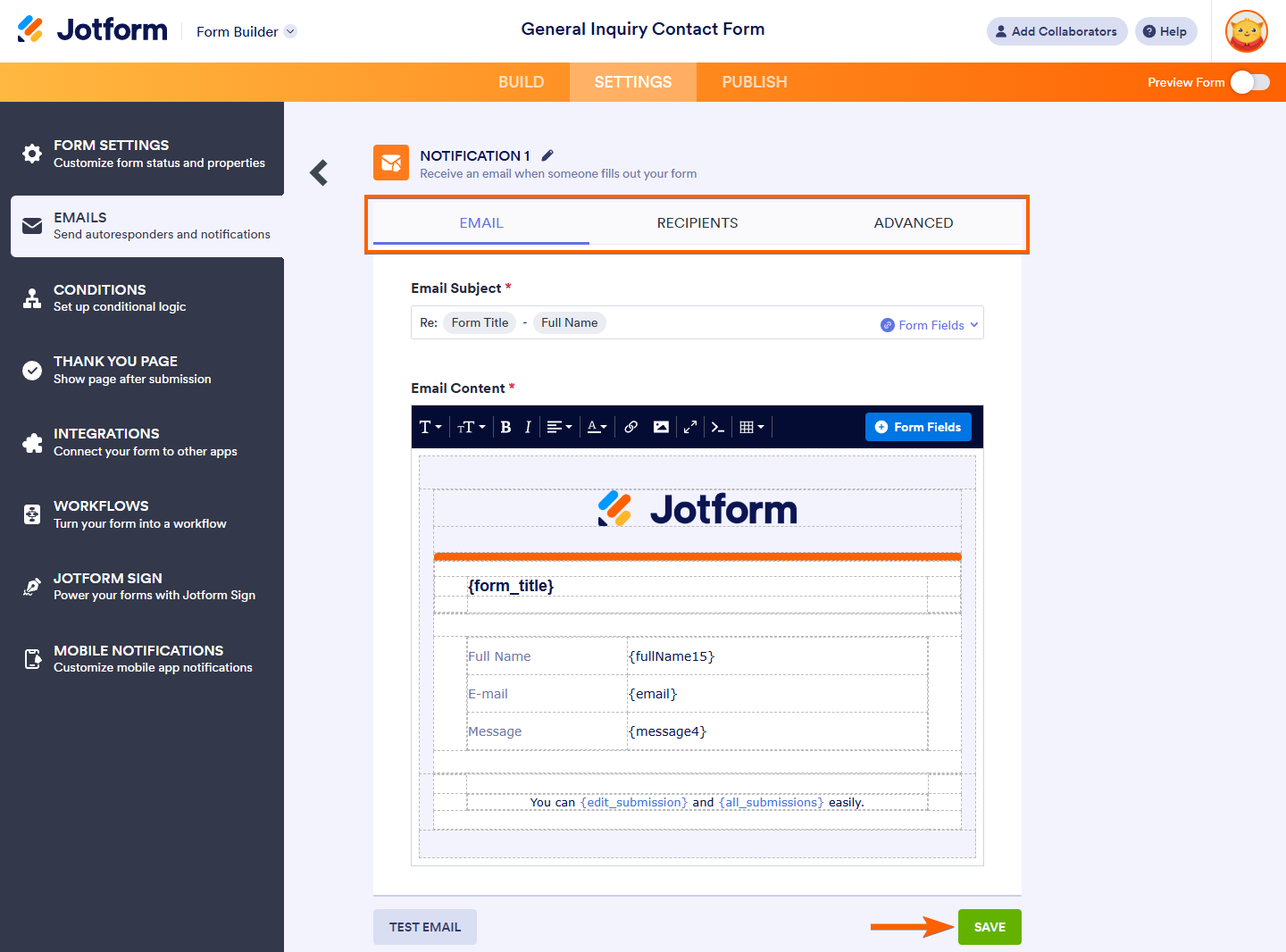Viewport: 1286px width, 952px height.
Task: Insert an image into the email content
Action: point(661,427)
